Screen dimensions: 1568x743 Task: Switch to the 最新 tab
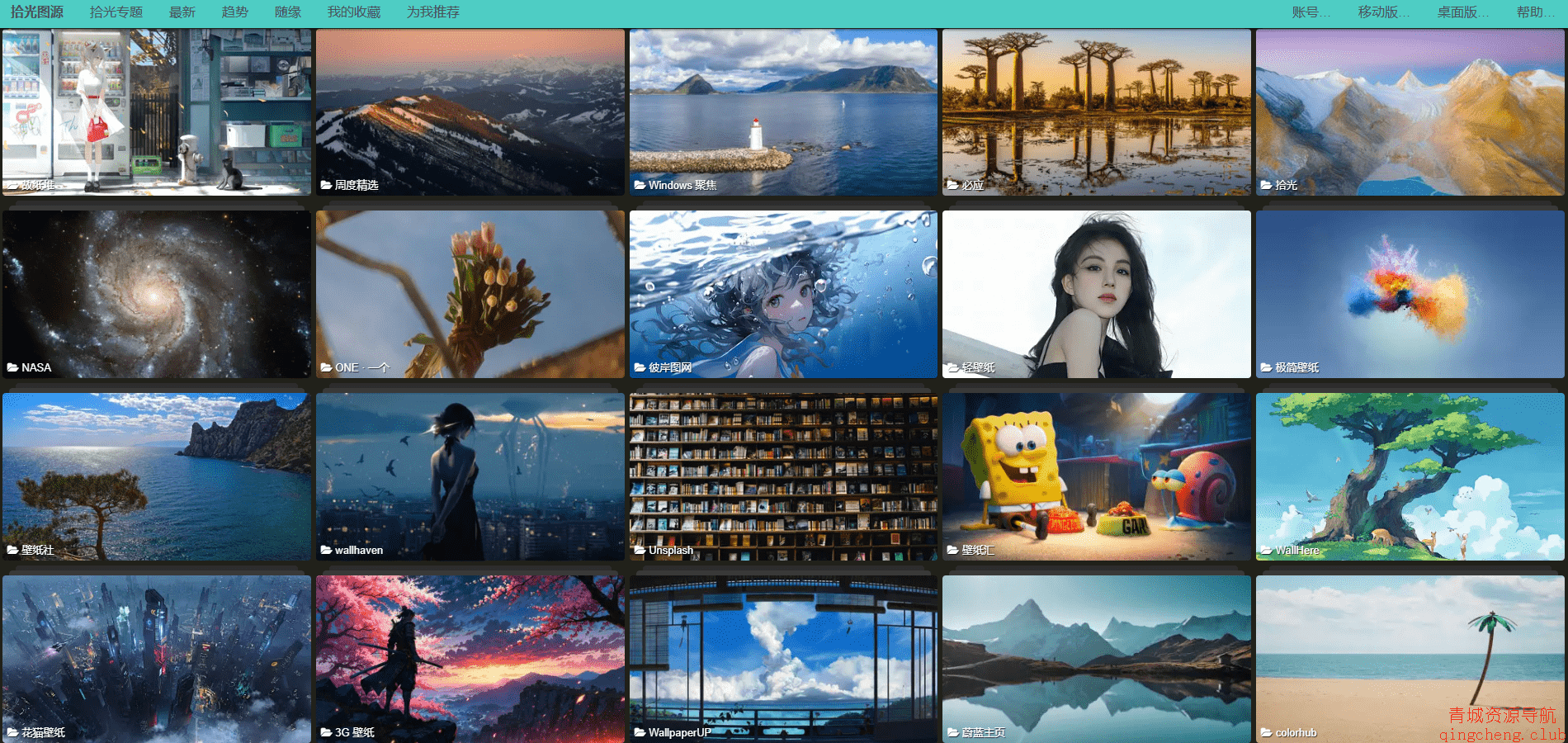point(182,12)
